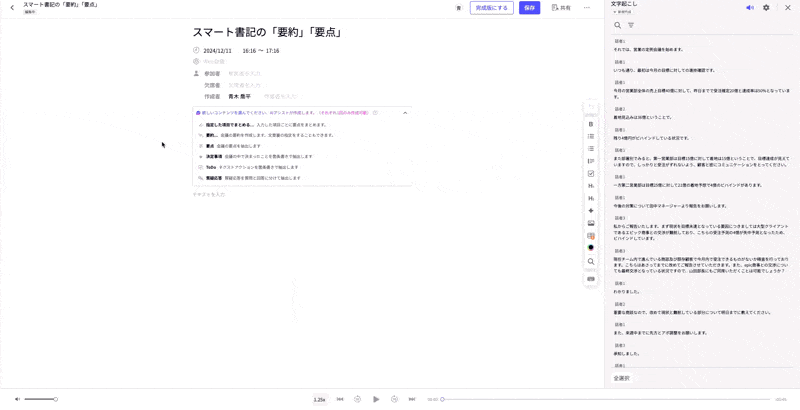Open the three-dots more options menu
This screenshot has width=800, height=410.
[587, 8]
